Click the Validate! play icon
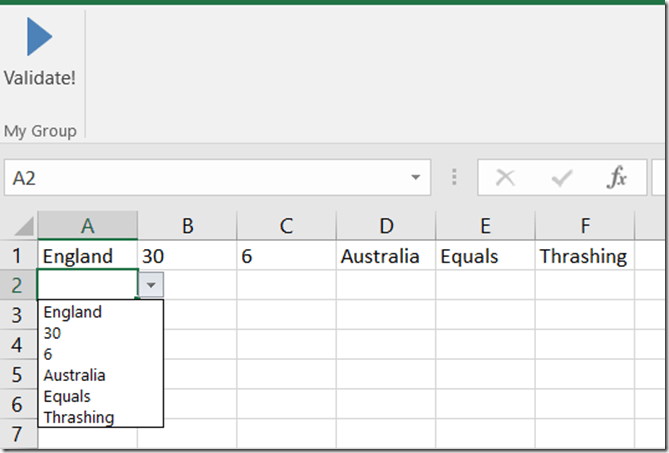The width and height of the screenshot is (669, 453). click(x=39, y=36)
